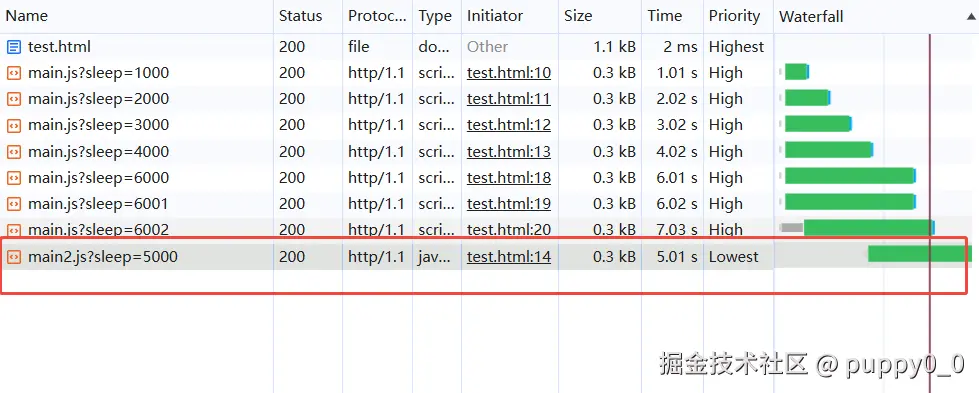
Task: Open initiator link test.html:19
Action: coord(509,204)
